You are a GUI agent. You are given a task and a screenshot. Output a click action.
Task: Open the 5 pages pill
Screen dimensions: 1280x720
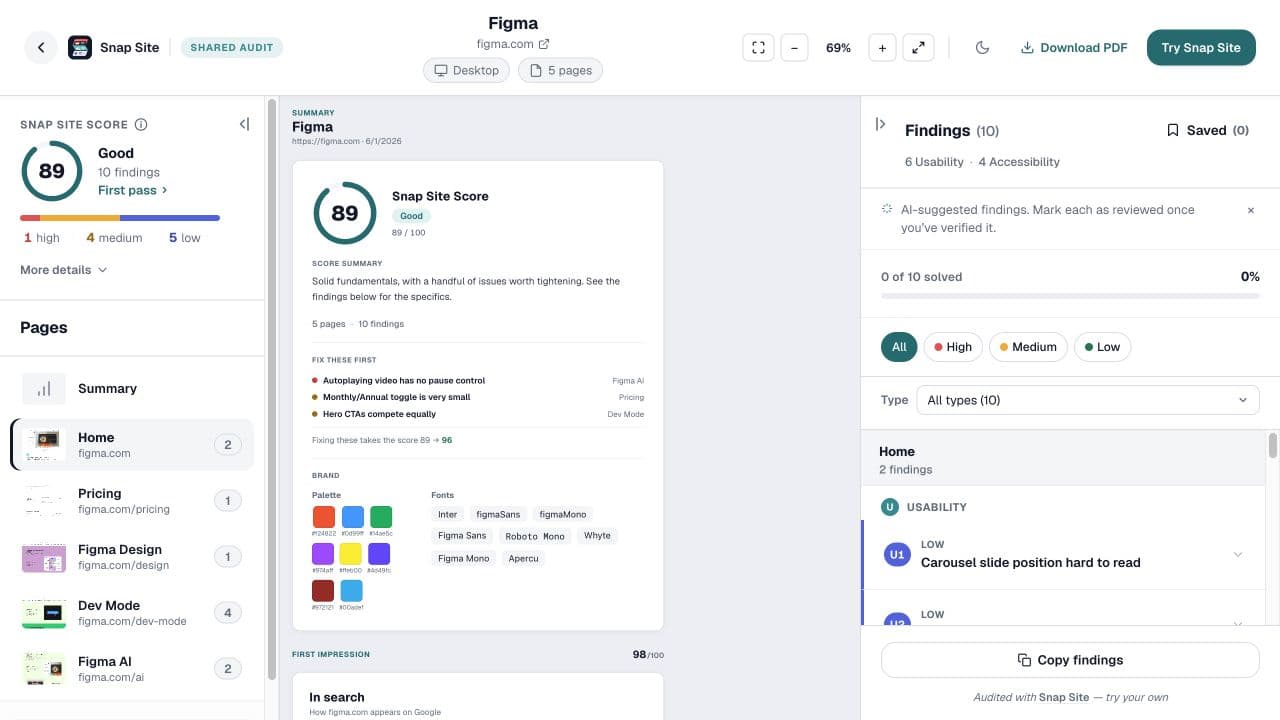click(x=561, y=70)
